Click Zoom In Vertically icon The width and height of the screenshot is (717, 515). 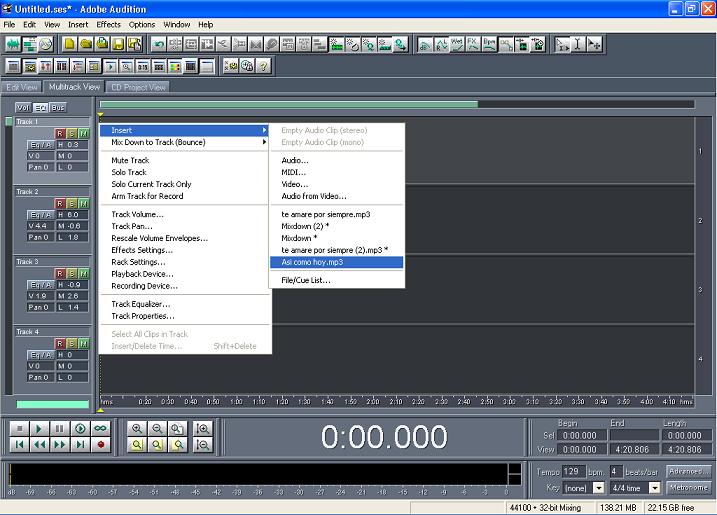pyautogui.click(x=203, y=429)
